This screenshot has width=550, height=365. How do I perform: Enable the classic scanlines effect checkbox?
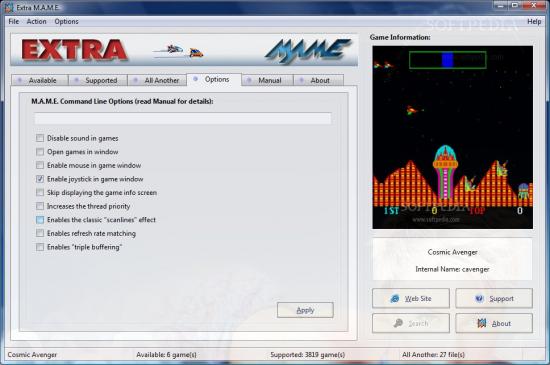[x=40, y=220]
